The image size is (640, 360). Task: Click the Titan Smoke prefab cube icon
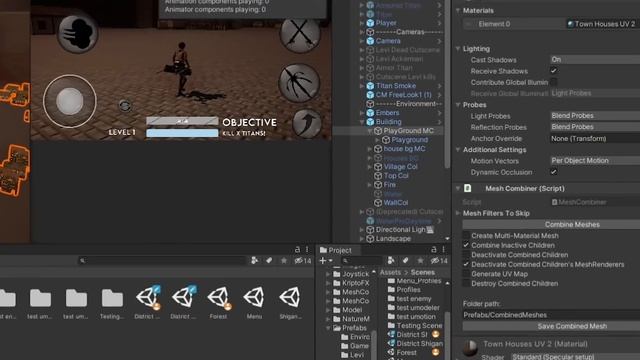(370, 86)
